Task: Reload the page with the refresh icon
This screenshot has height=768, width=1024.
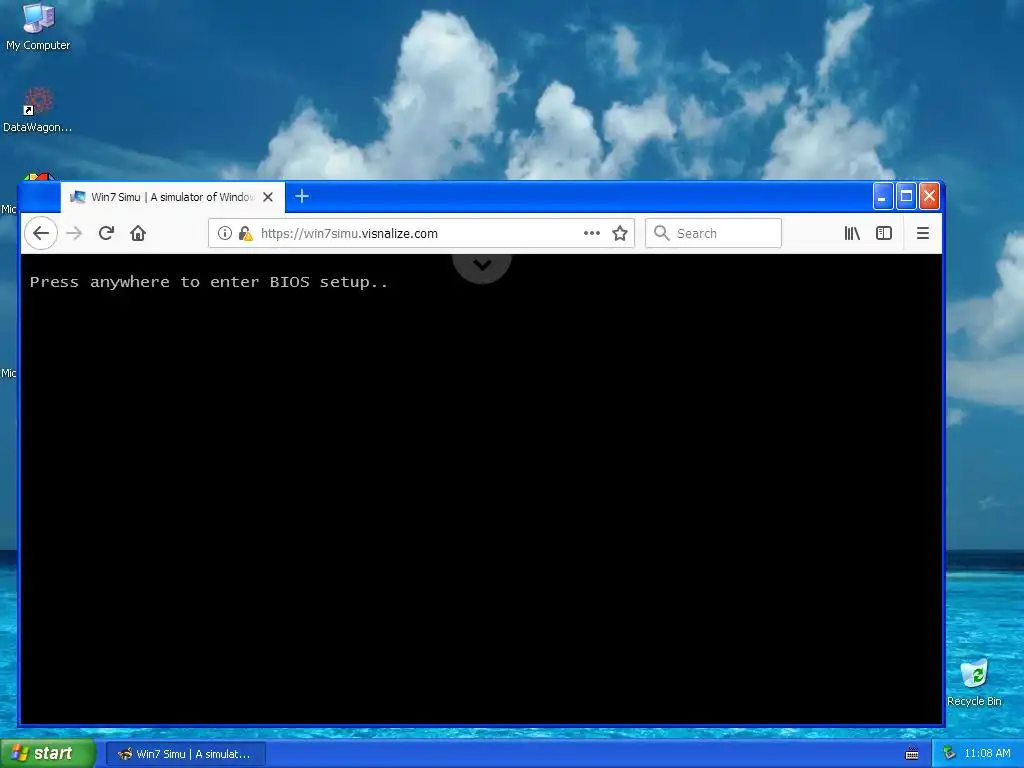Action: 106,233
